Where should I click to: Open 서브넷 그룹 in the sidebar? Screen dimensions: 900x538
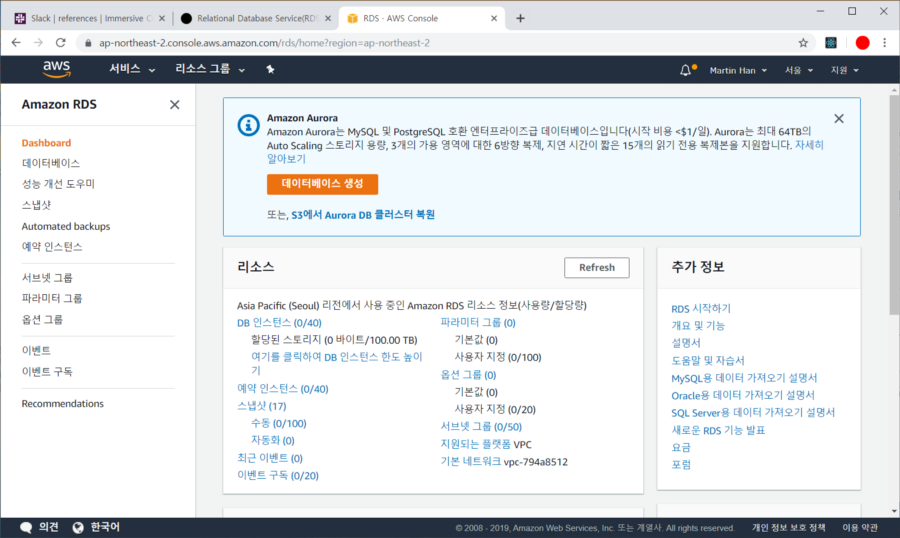click(47, 278)
